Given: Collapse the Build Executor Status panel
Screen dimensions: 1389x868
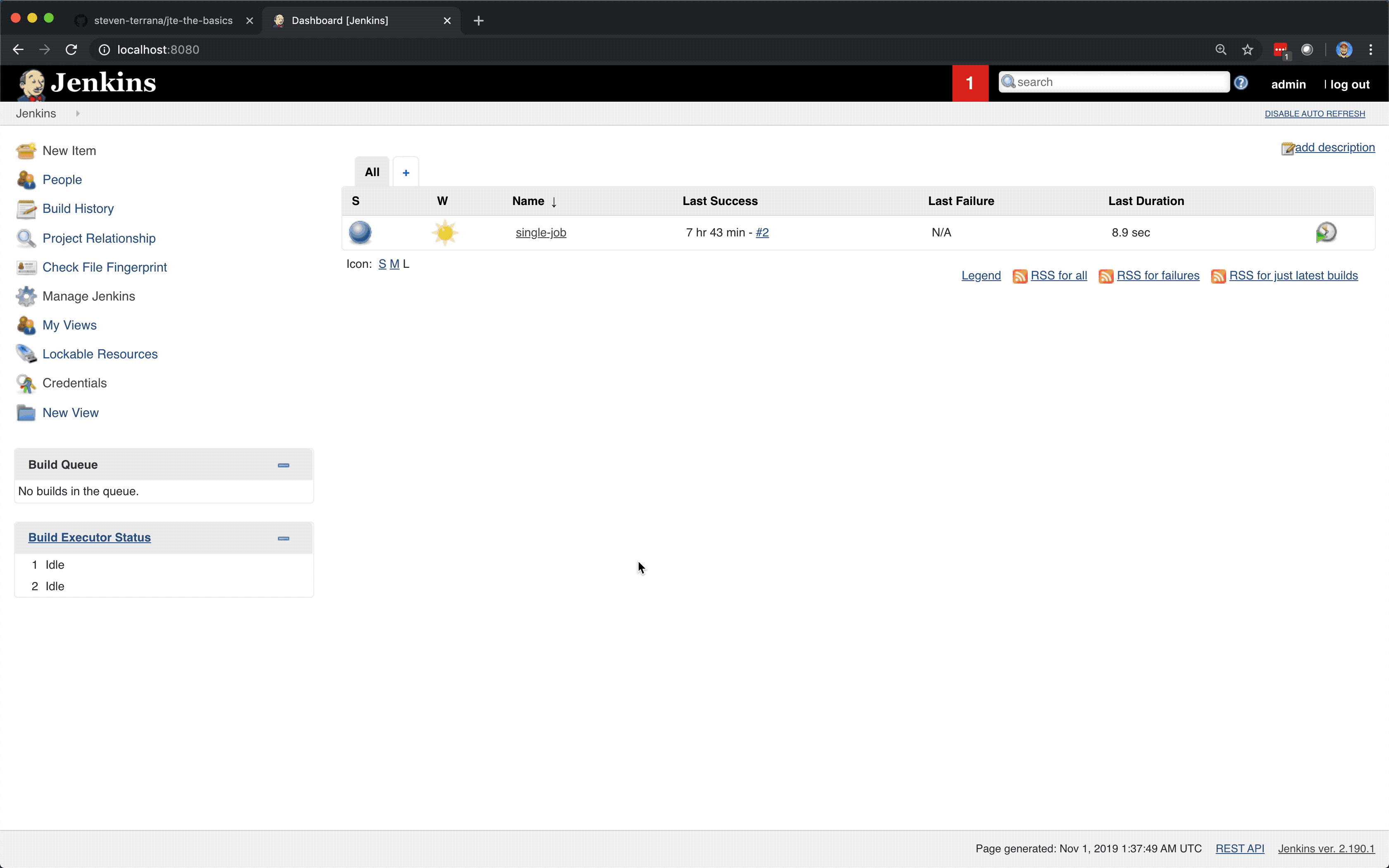Looking at the screenshot, I should [x=283, y=538].
